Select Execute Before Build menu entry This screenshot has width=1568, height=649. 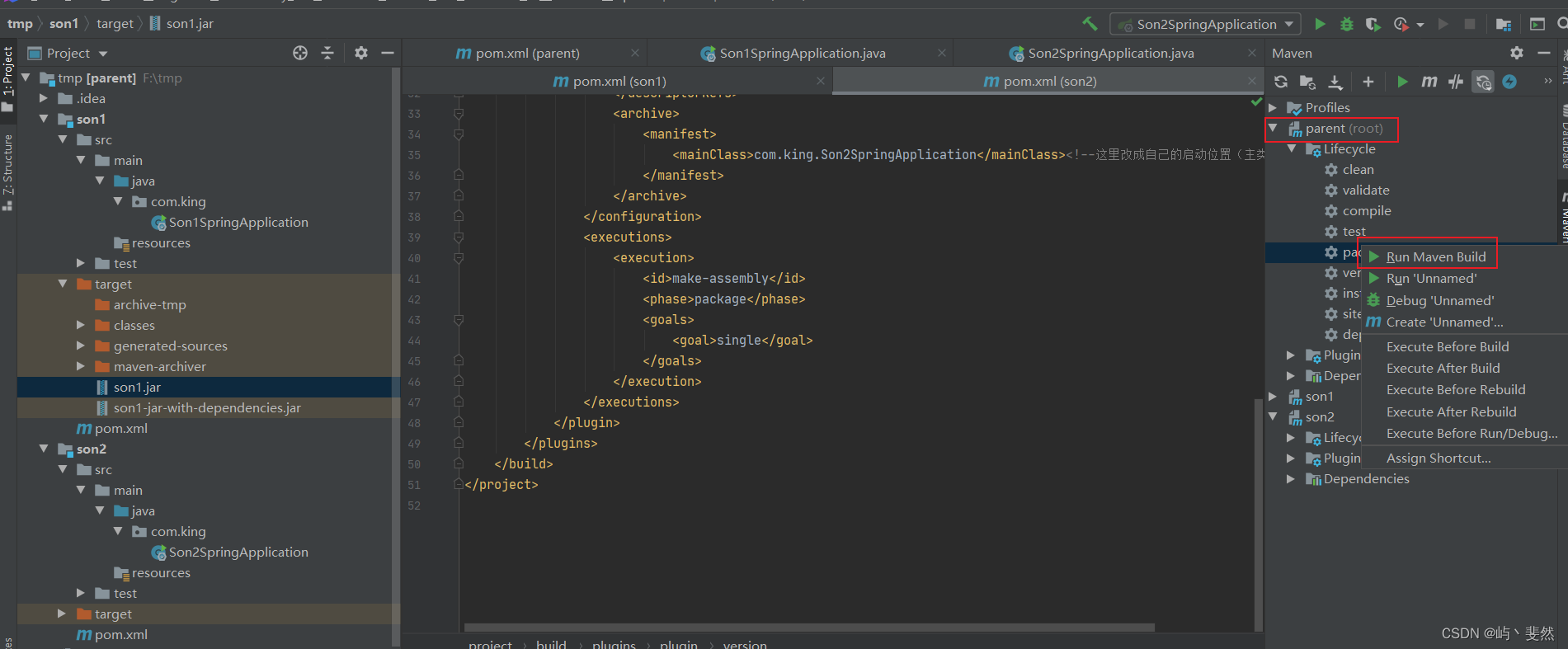pos(1448,347)
